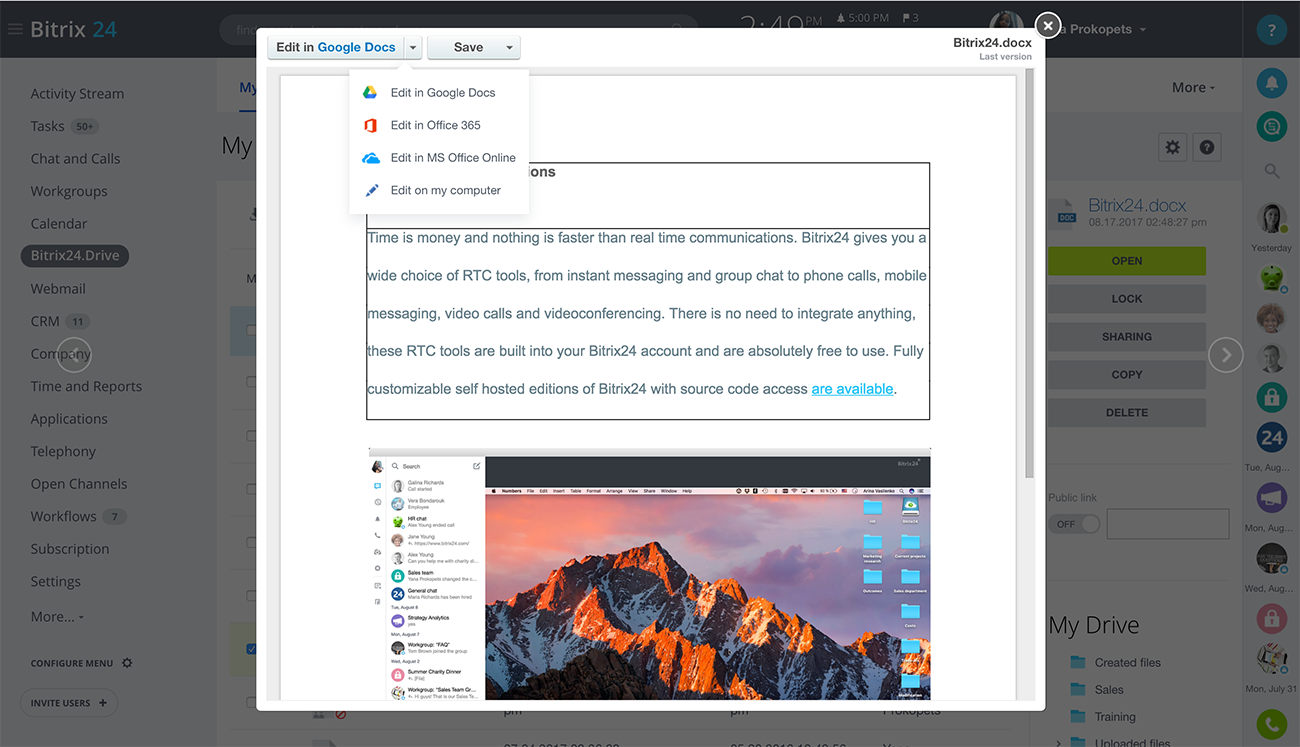Expand the More dropdown in header
1300x747 pixels.
[1193, 87]
